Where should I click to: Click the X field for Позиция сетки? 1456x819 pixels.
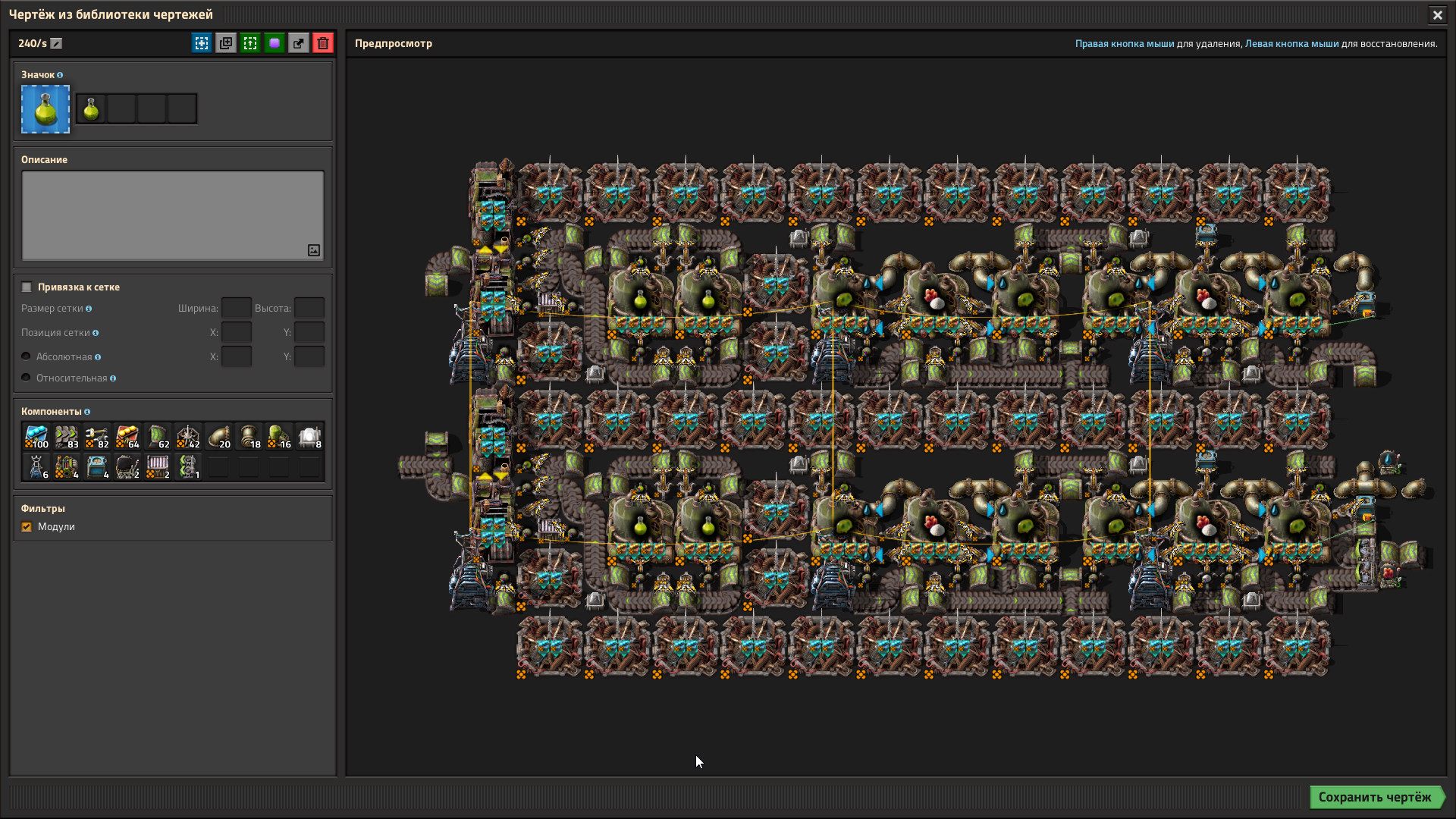click(236, 332)
